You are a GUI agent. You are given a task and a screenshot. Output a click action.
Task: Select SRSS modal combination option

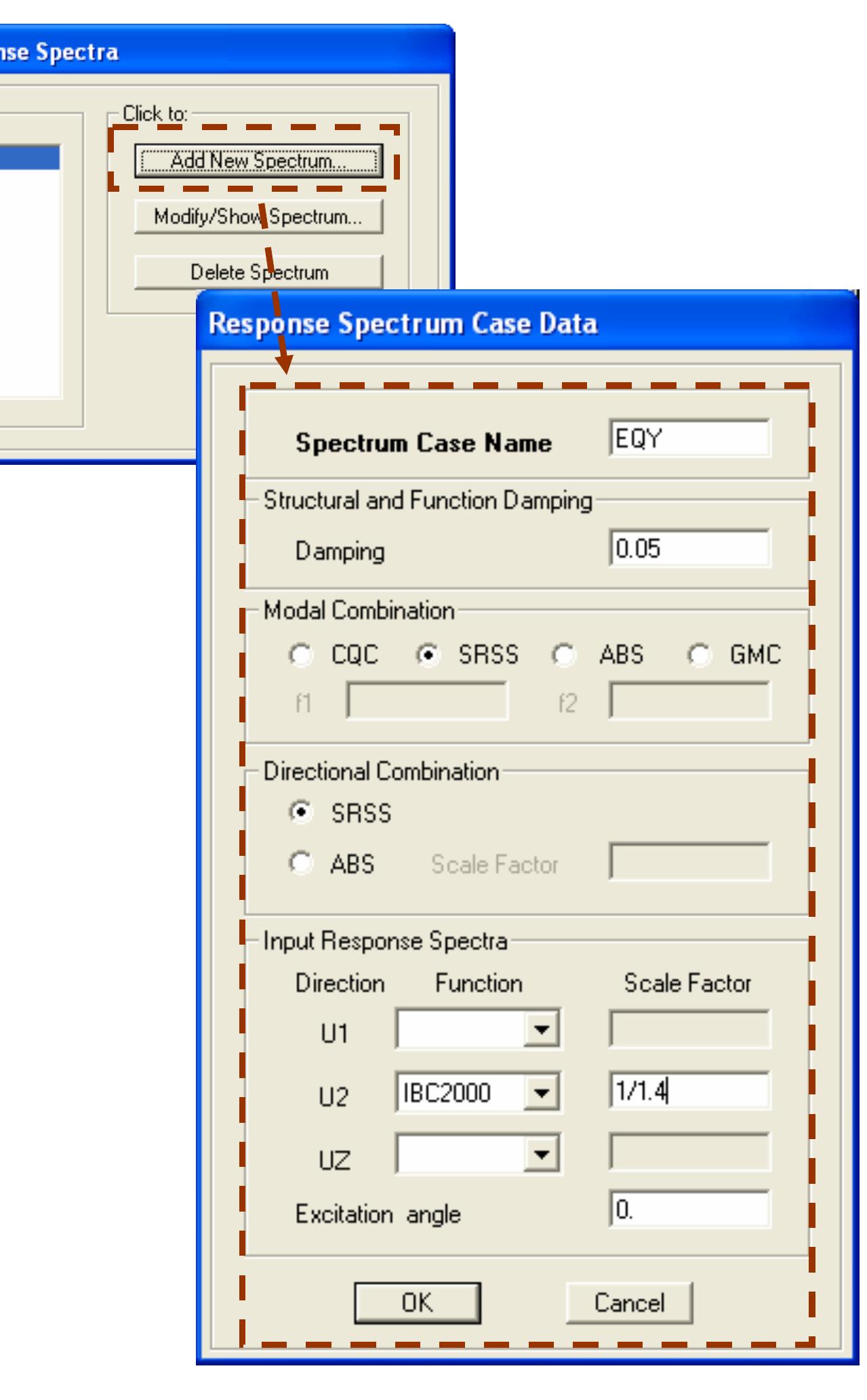pos(427,655)
